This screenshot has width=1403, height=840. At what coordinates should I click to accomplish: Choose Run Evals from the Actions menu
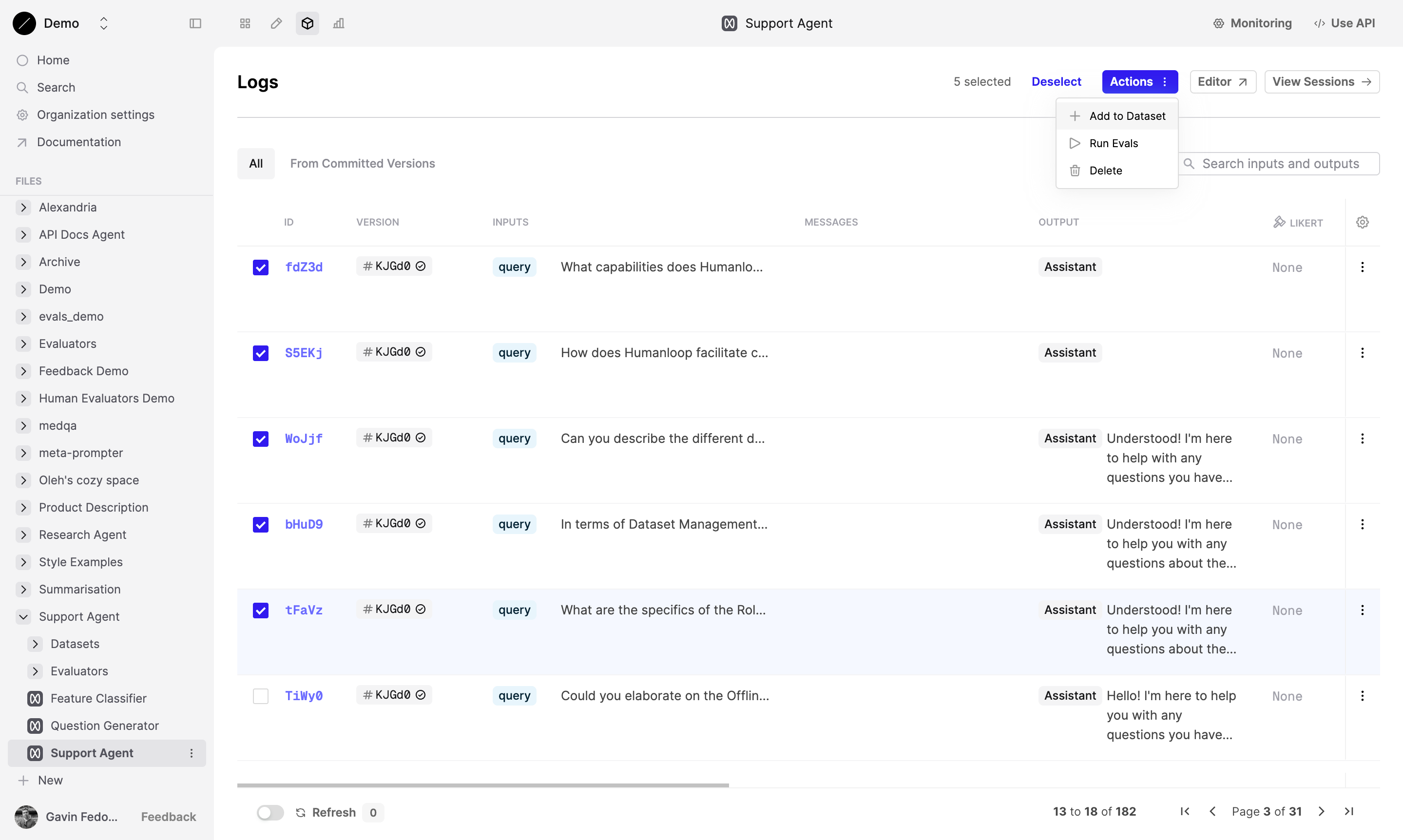(1114, 143)
